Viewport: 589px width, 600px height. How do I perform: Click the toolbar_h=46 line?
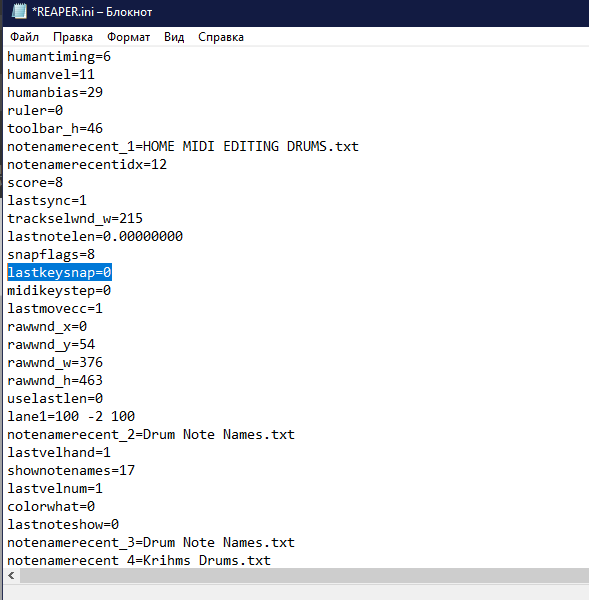(x=55, y=129)
